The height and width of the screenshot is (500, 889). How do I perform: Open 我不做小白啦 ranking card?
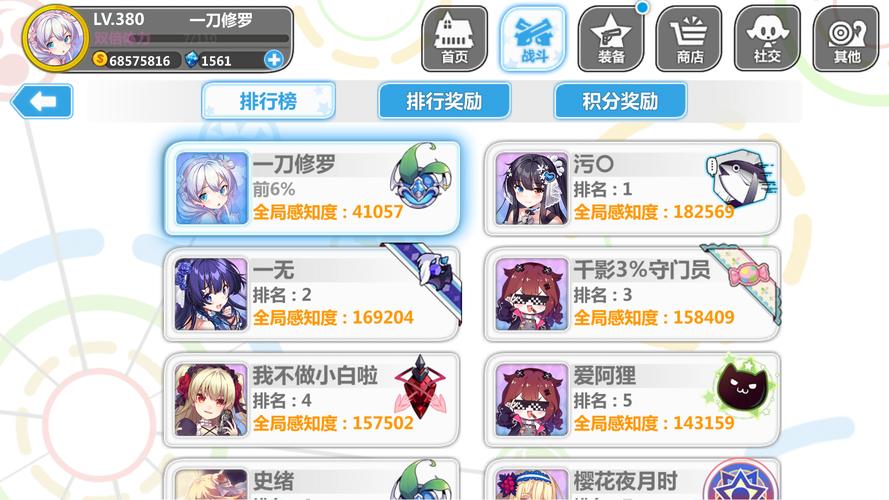click(x=311, y=400)
